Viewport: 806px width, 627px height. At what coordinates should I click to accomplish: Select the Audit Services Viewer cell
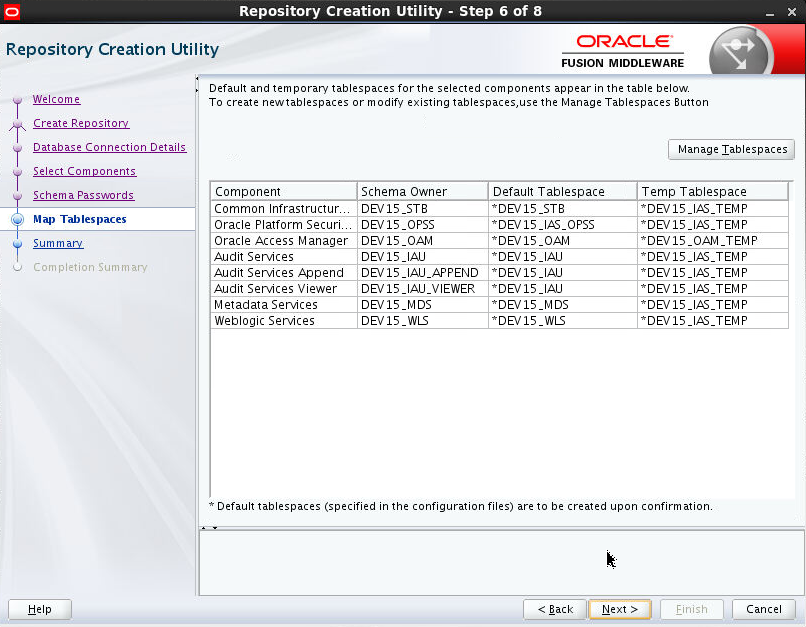284,288
